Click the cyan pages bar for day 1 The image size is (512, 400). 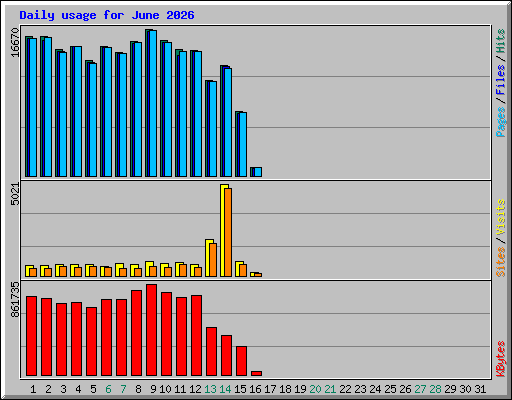point(33,107)
